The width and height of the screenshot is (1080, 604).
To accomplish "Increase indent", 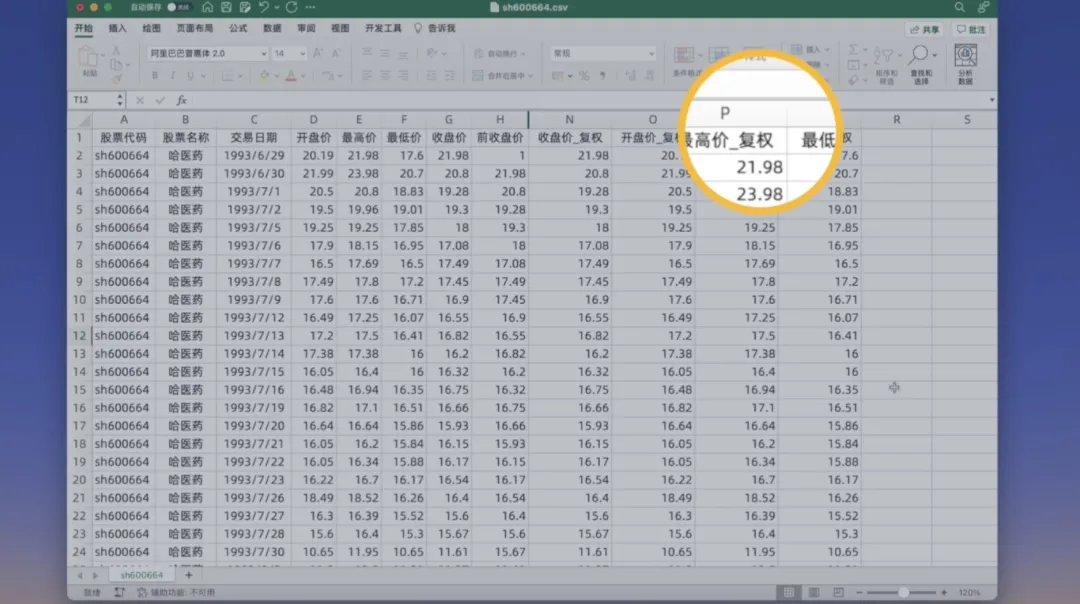I will tap(449, 76).
